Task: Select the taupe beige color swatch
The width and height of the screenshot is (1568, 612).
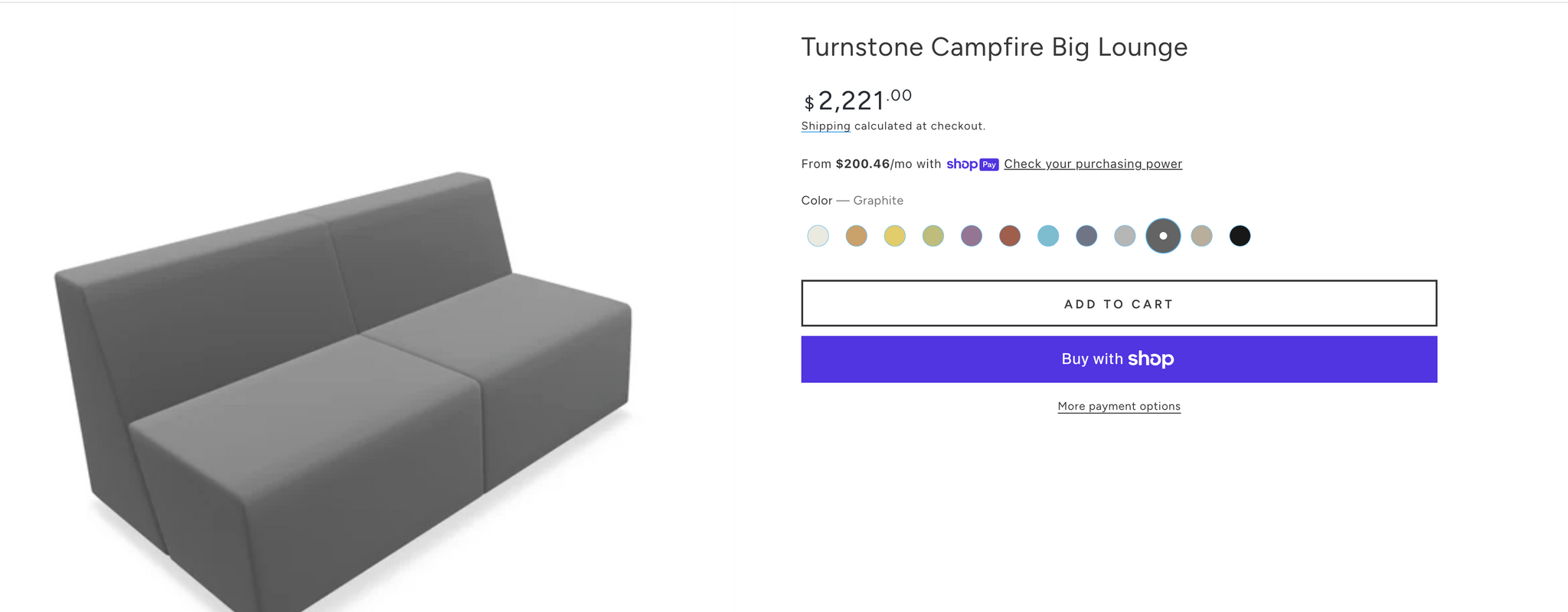Action: click(x=1201, y=236)
